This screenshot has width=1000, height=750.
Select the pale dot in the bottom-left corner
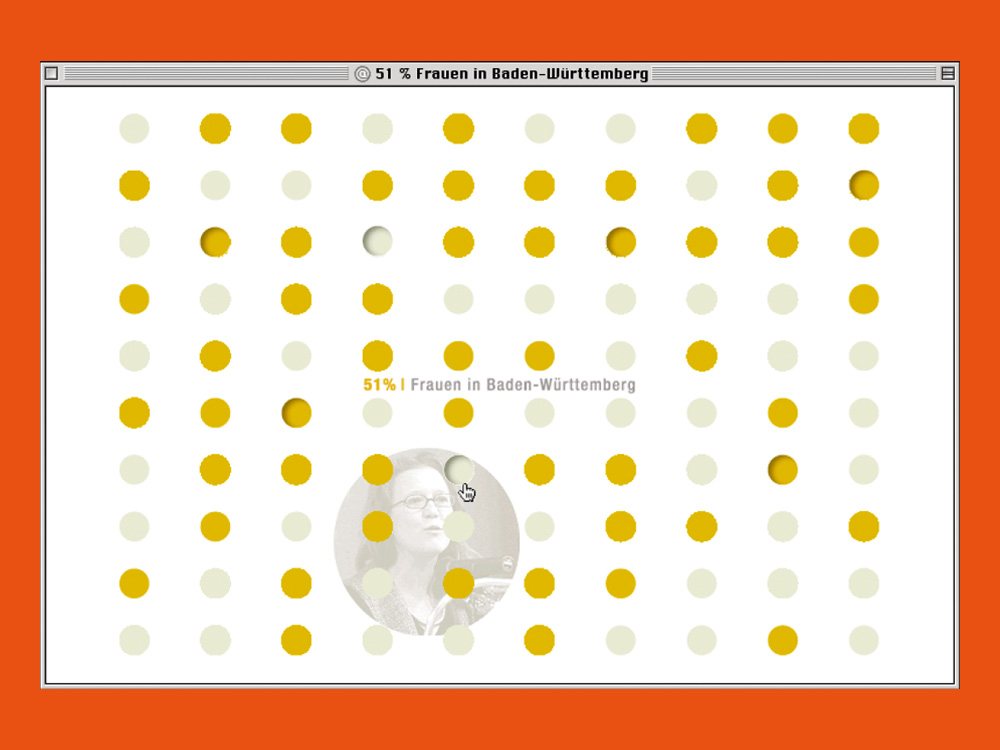[134, 640]
